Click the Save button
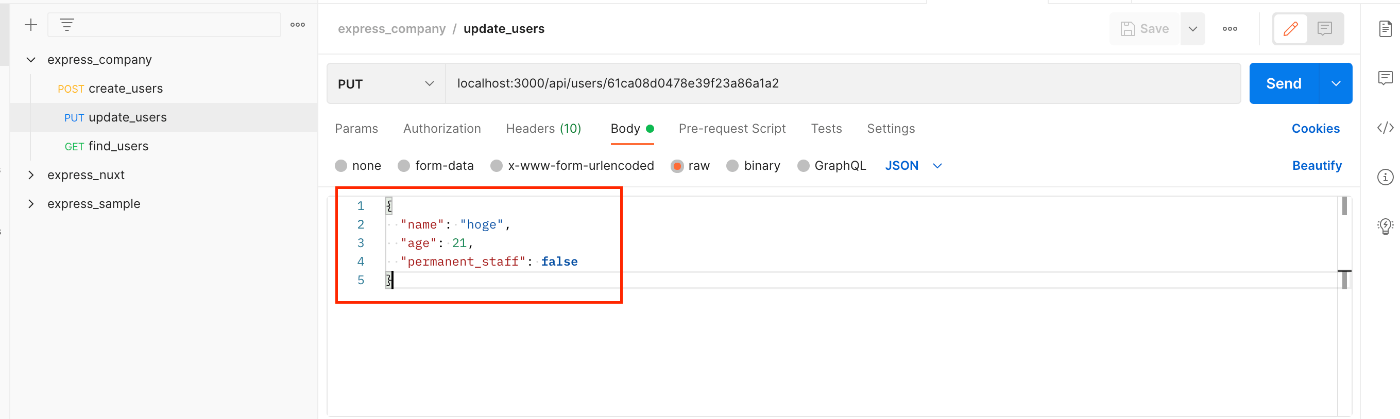The height and width of the screenshot is (419, 1400). (x=1145, y=29)
